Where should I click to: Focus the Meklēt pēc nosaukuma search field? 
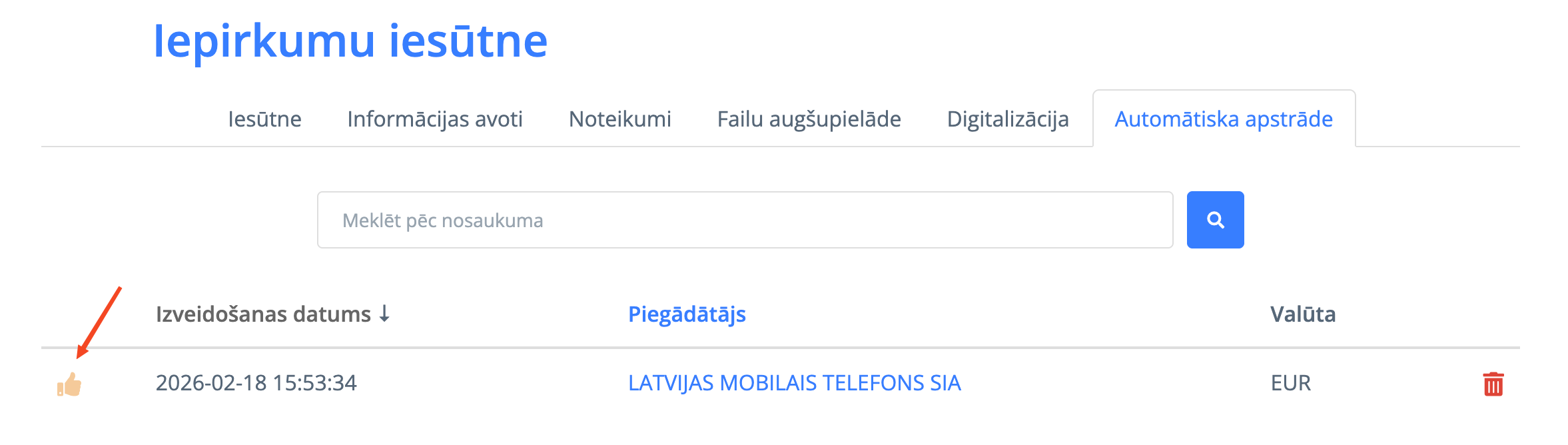pos(745,220)
